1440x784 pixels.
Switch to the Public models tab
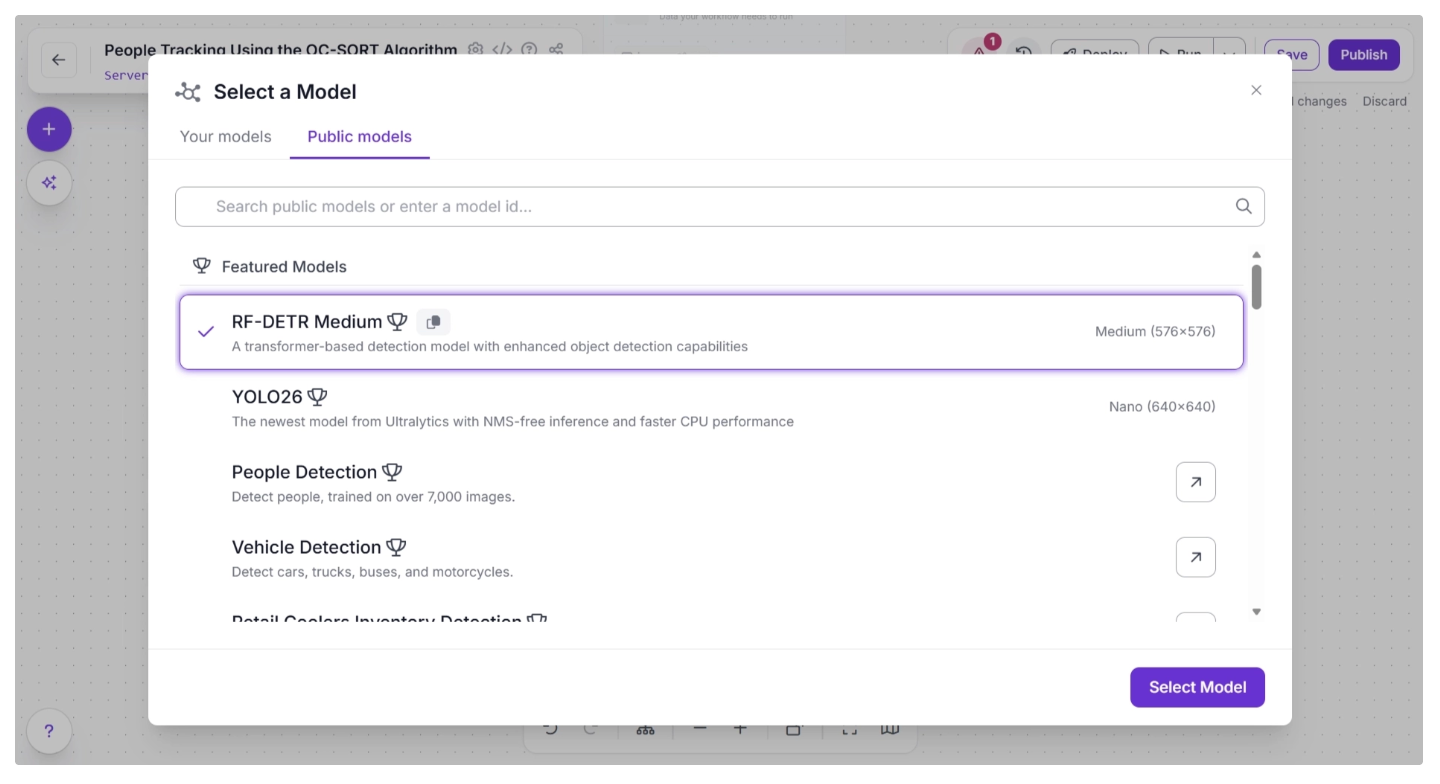coord(359,136)
